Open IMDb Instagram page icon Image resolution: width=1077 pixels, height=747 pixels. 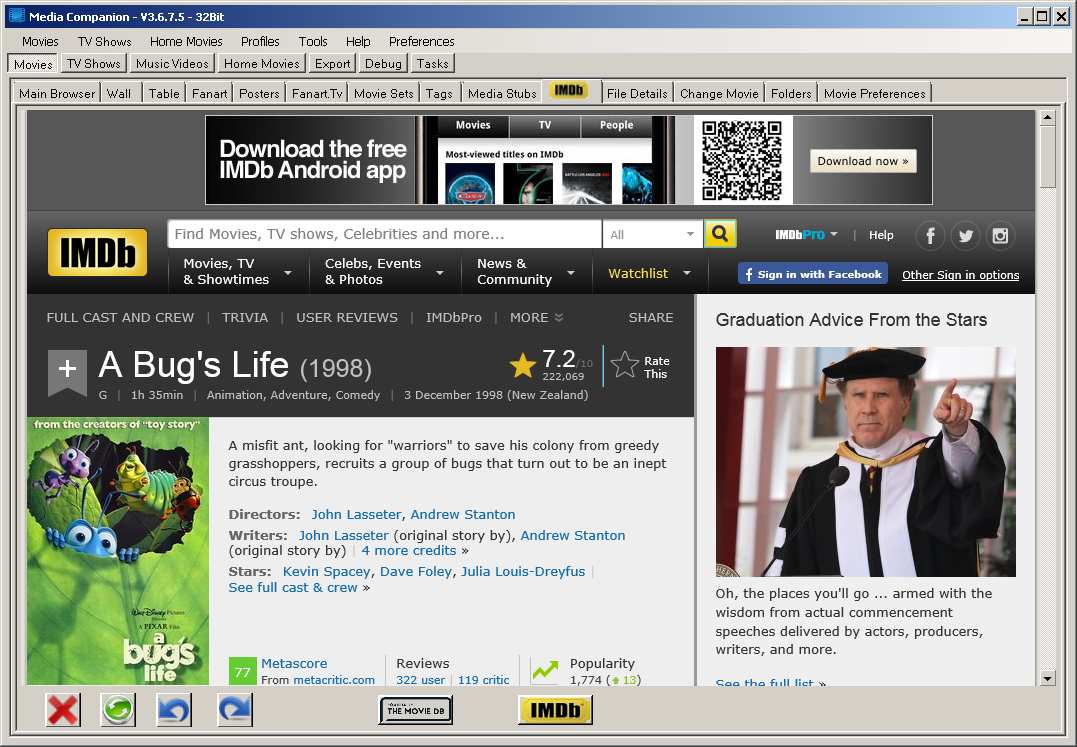[1000, 235]
